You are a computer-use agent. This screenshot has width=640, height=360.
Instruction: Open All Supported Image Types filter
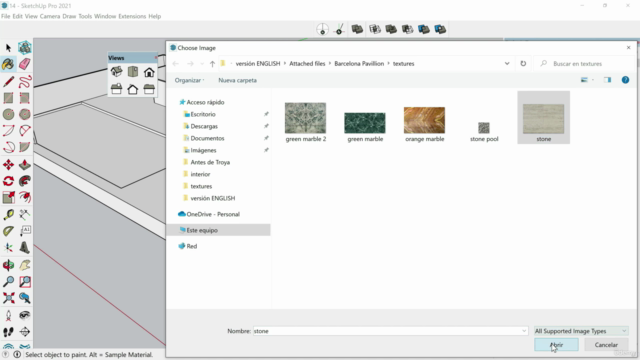pyautogui.click(x=581, y=331)
